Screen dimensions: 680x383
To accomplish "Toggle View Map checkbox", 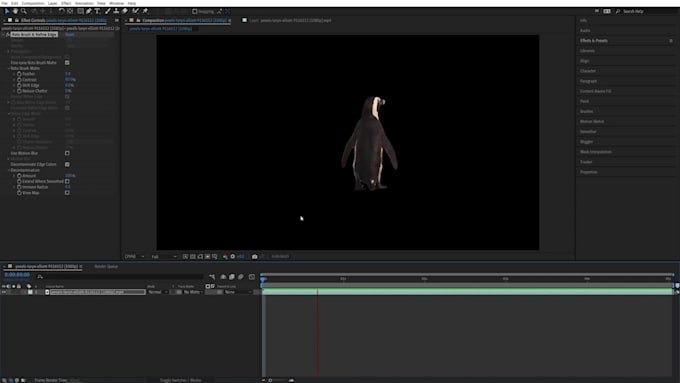I will [x=67, y=193].
